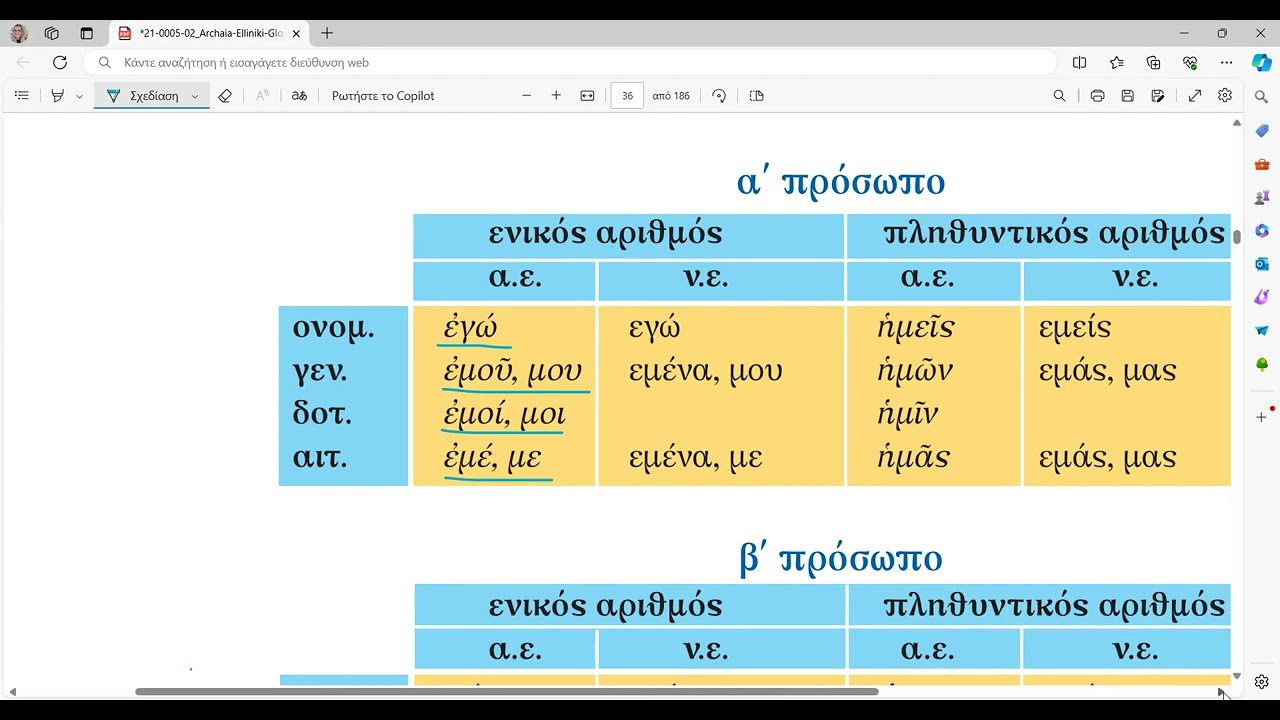The height and width of the screenshot is (720, 1280).
Task: Select the eraser tool
Action: (x=225, y=96)
